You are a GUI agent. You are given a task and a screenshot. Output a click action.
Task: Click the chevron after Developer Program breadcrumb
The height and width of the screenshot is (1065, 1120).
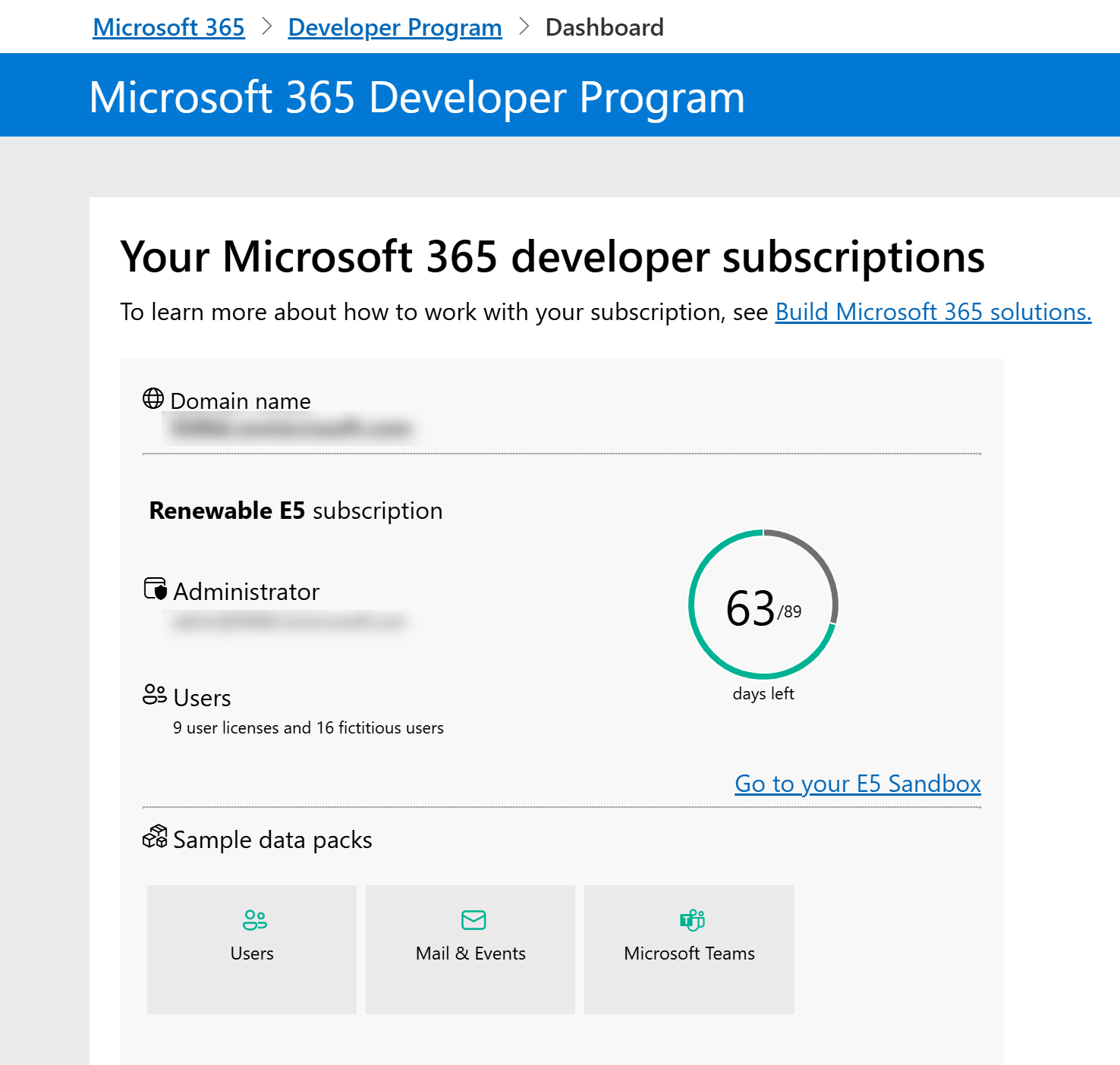(x=524, y=27)
